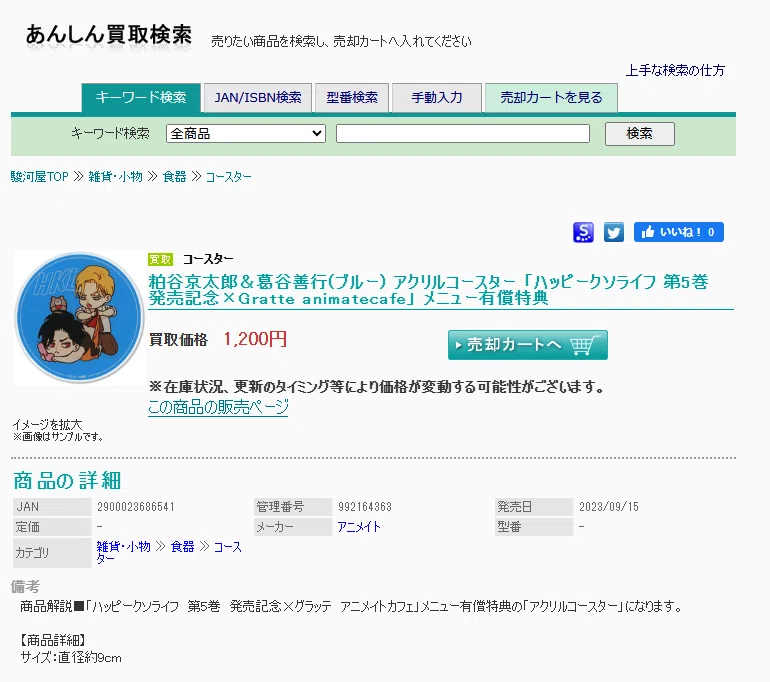Open コースター breadcrumb link
The height and width of the screenshot is (682, 770).
tap(228, 177)
